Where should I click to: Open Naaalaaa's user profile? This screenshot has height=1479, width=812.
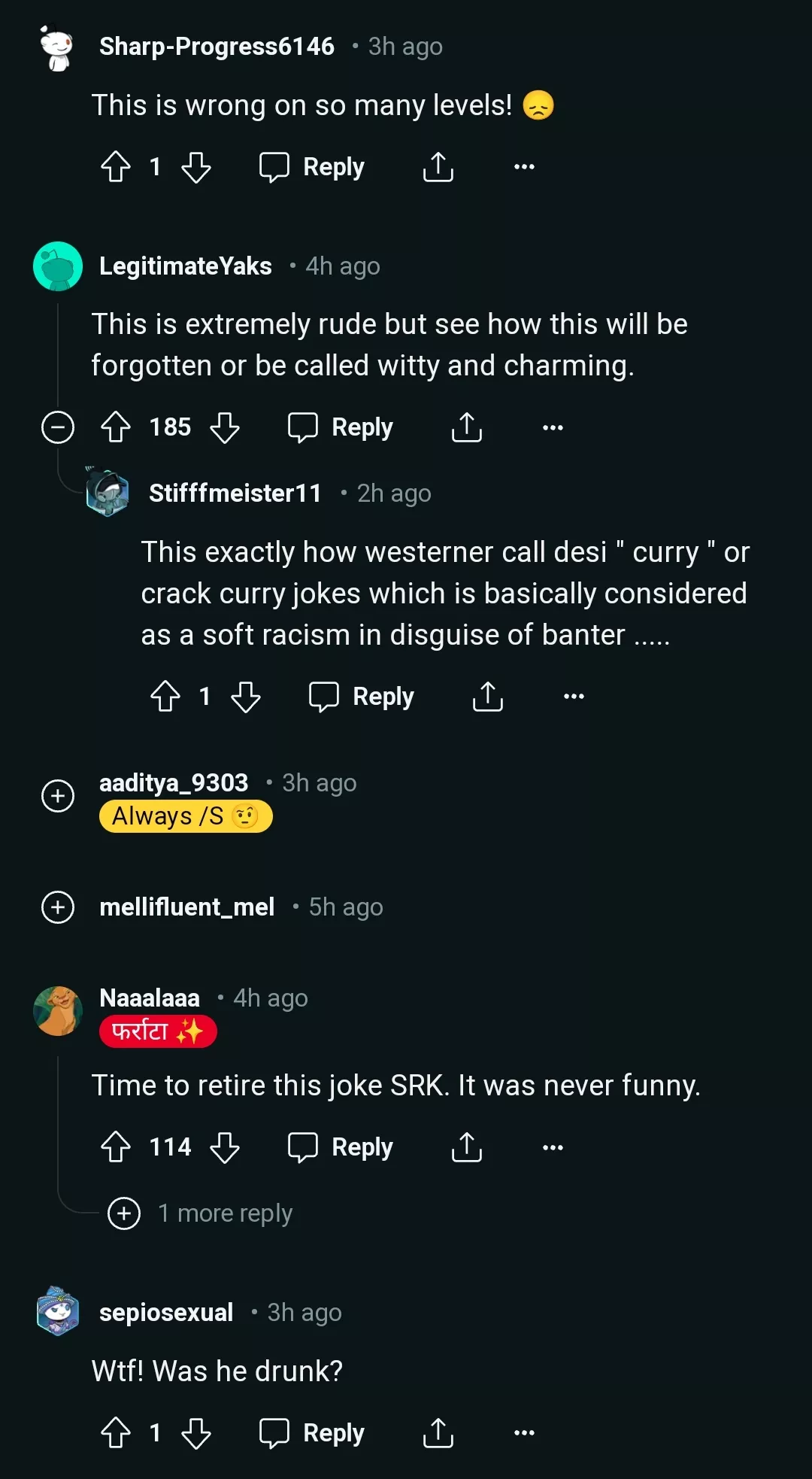(x=149, y=998)
